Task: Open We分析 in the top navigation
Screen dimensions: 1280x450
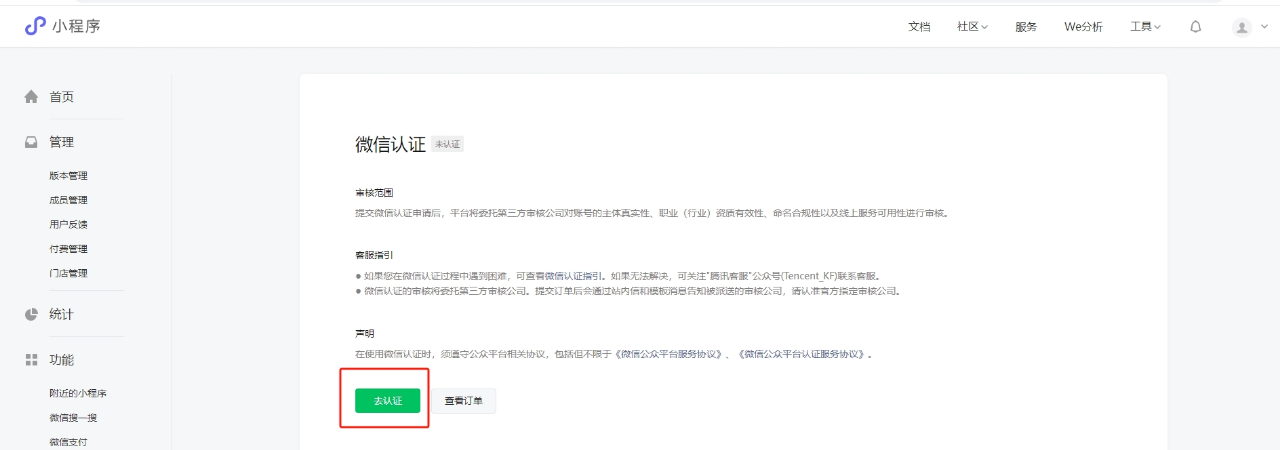Action: click(1083, 27)
